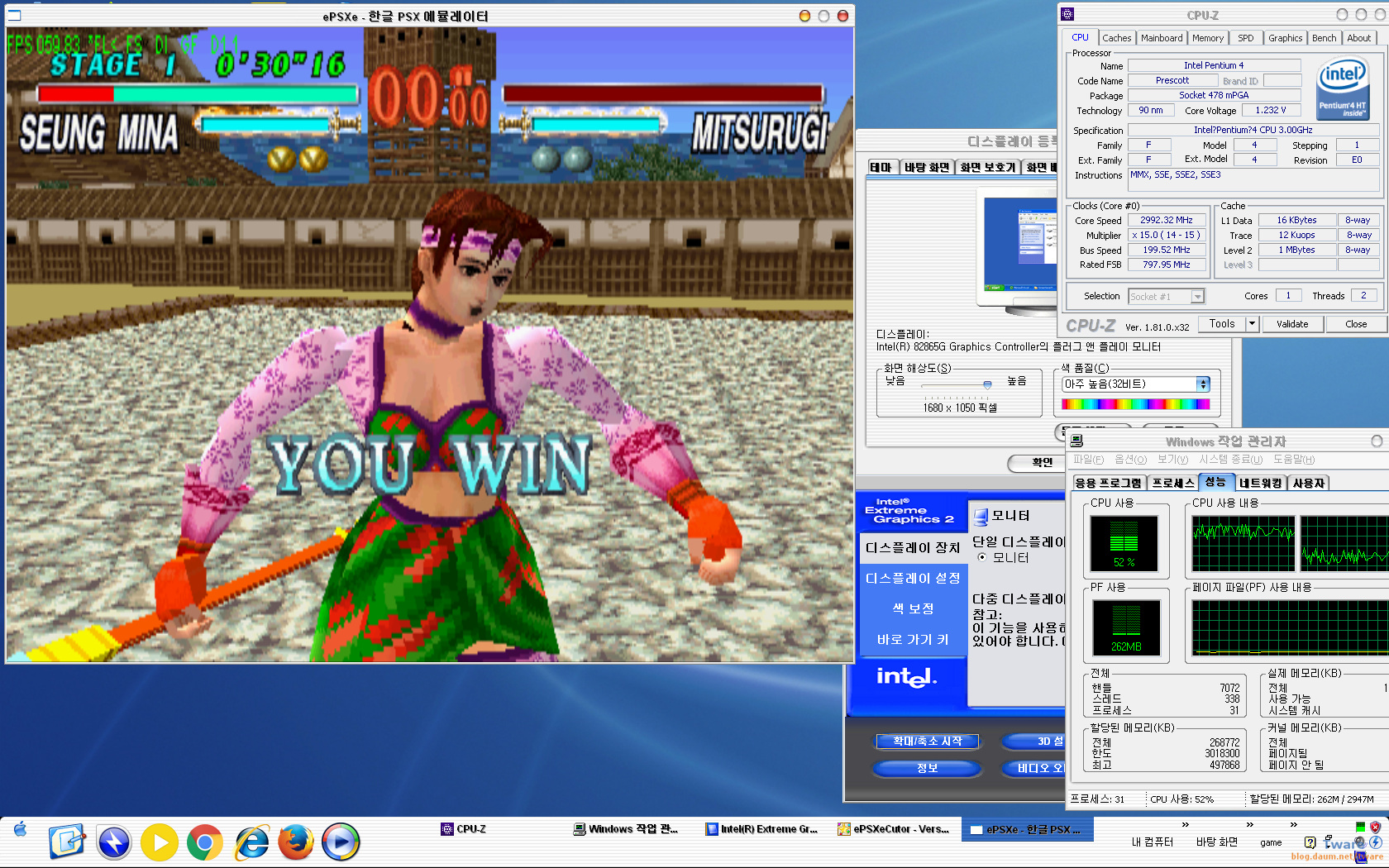Click the ePSXe window title bar icon
This screenshot has height=868, width=1389.
tap(14, 16)
